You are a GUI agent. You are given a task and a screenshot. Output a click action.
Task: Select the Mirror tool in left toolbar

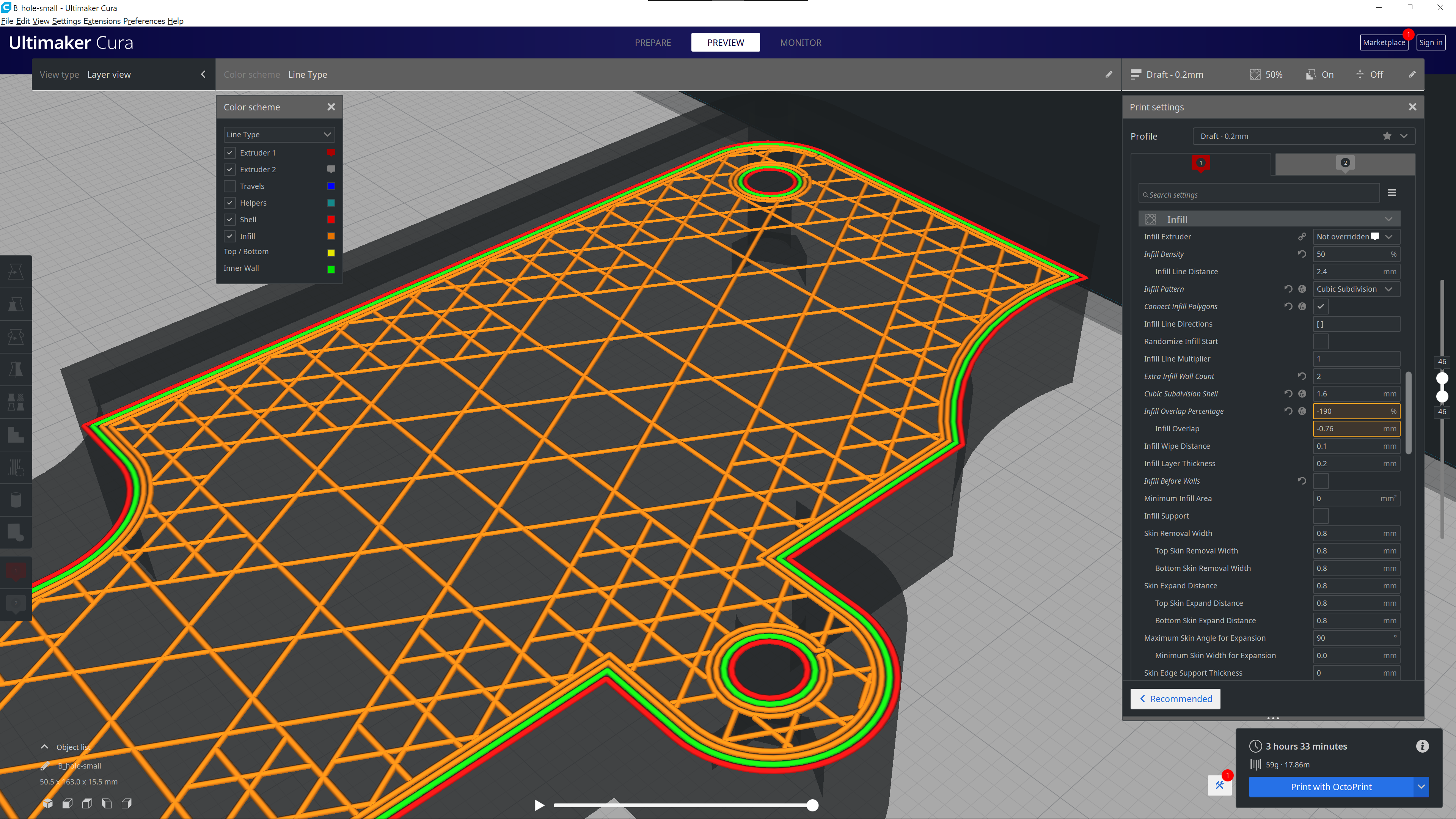point(16,369)
